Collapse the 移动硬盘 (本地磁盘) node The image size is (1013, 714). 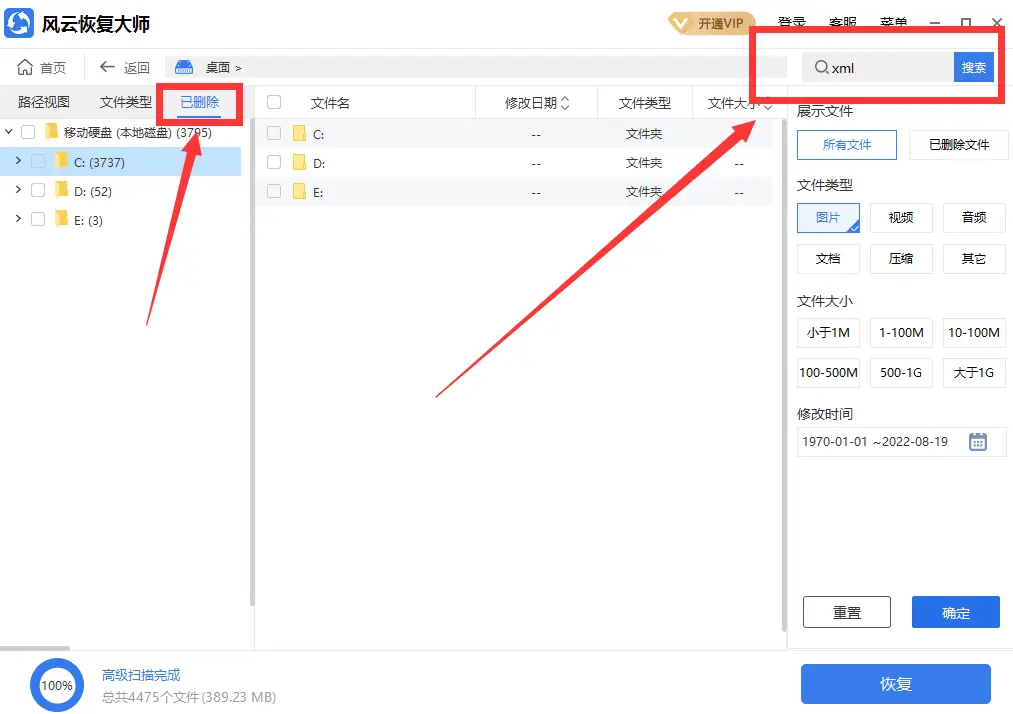8,131
